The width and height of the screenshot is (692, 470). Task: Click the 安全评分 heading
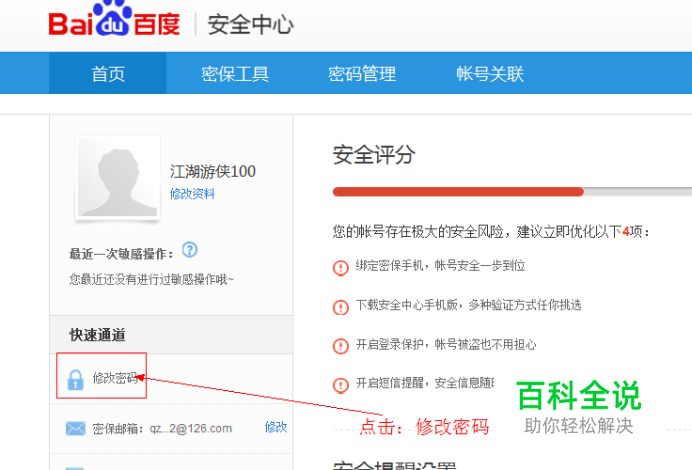(x=374, y=154)
